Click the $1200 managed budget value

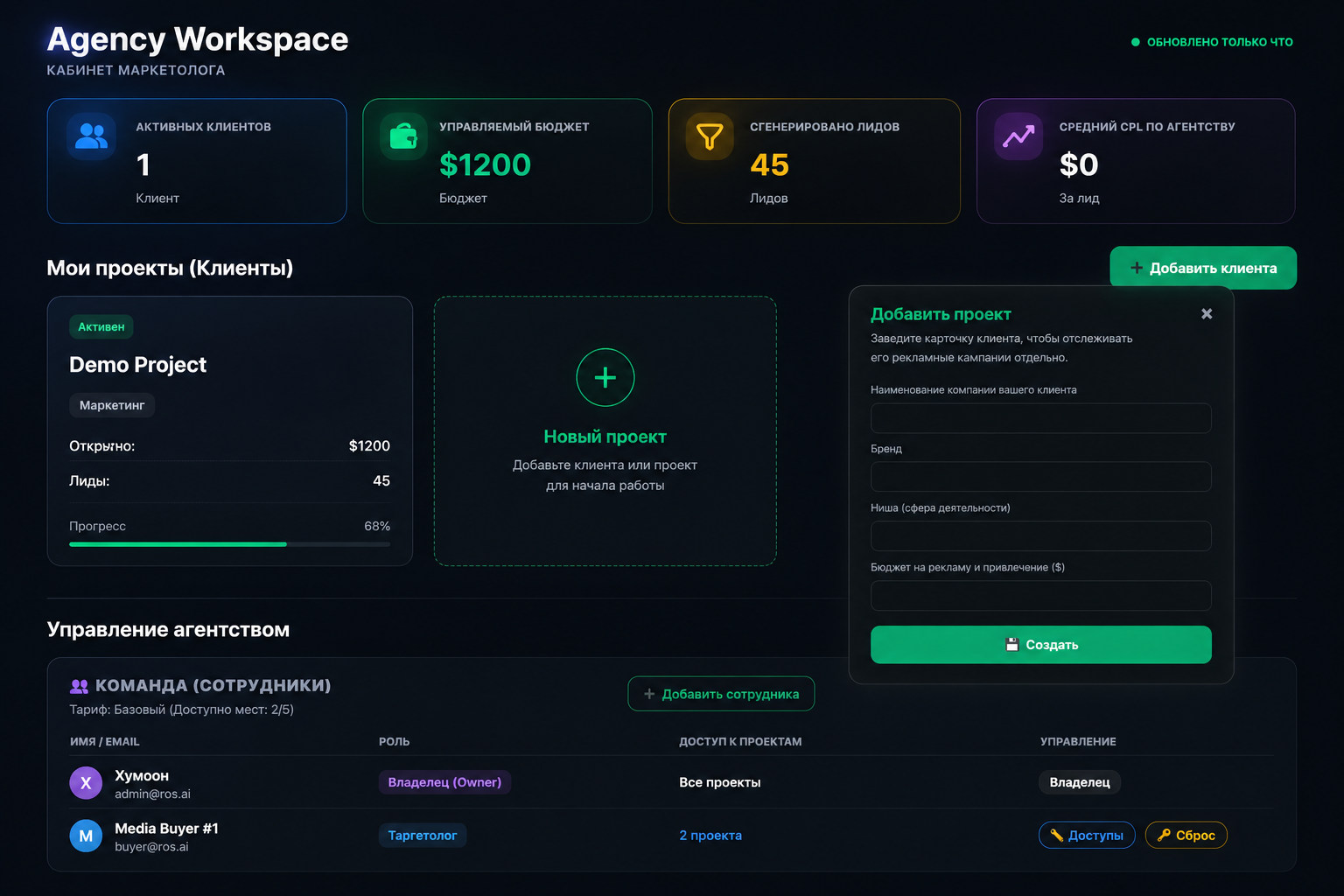(486, 164)
